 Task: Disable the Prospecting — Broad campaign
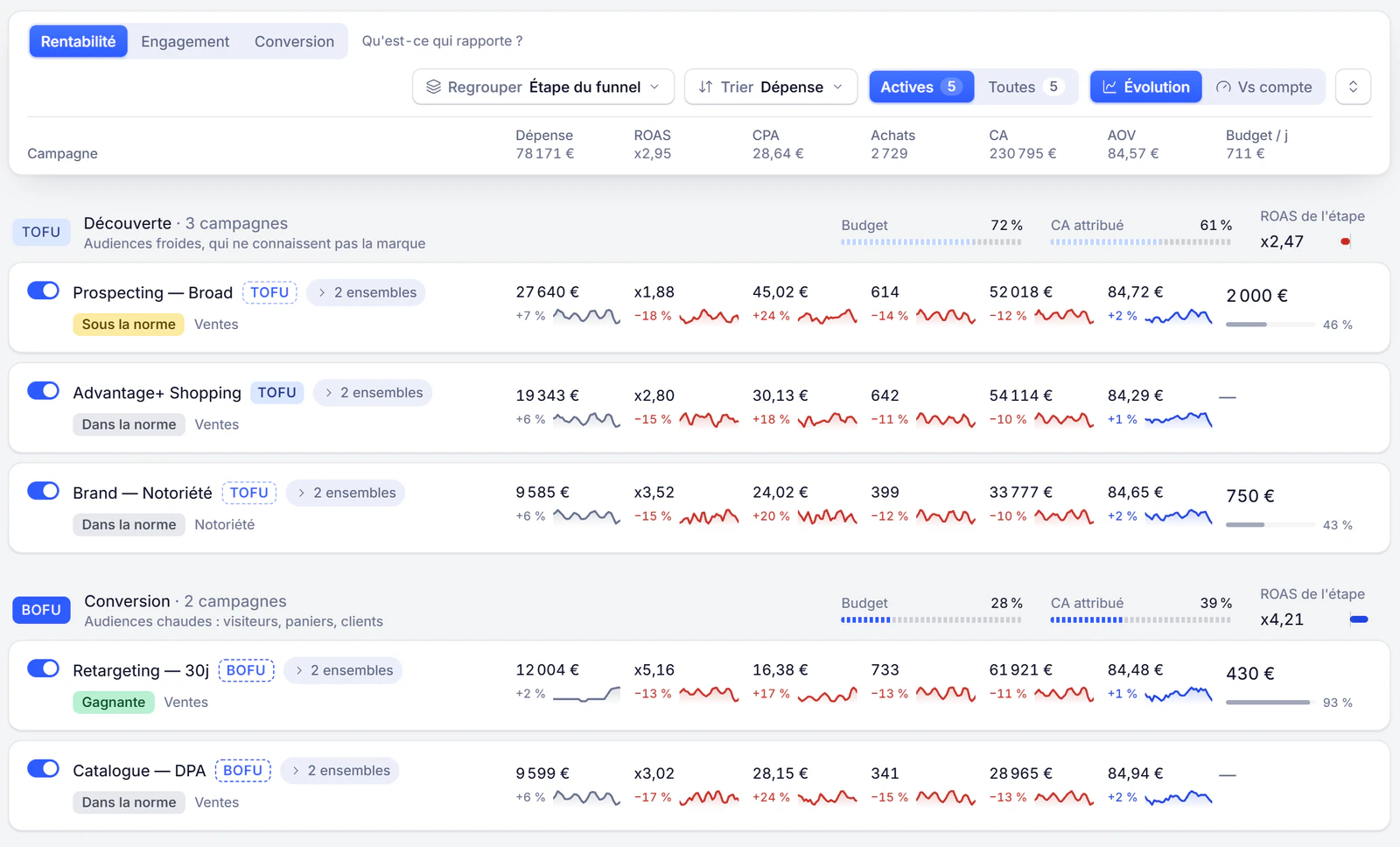(x=43, y=290)
